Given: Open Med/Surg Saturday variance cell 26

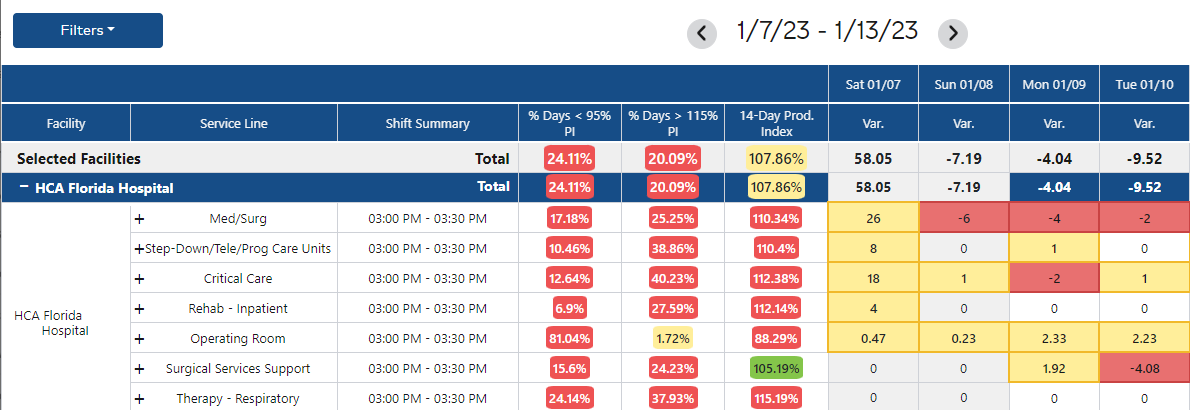Looking at the screenshot, I should pos(873,218).
